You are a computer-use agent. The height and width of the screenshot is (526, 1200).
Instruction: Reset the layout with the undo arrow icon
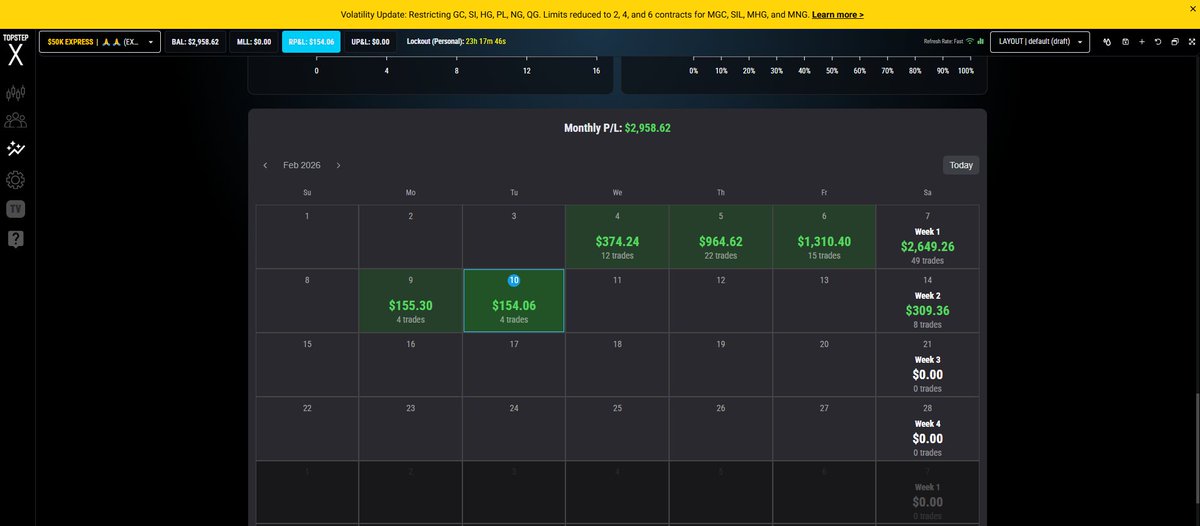click(x=1157, y=42)
